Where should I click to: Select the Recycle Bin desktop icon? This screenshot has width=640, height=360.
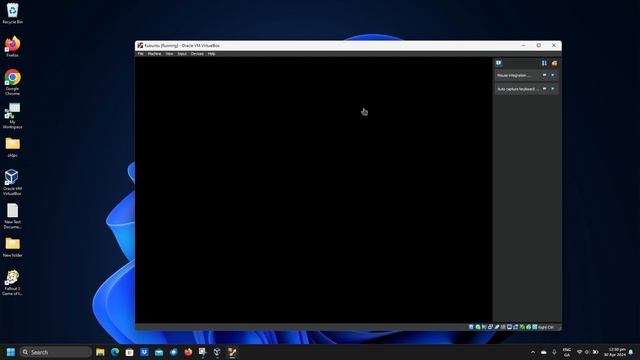(12, 13)
